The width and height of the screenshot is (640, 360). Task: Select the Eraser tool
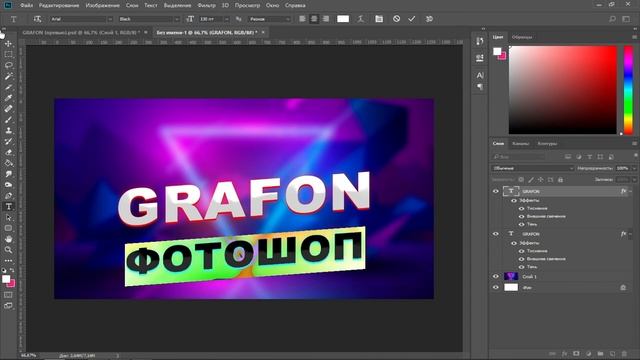click(8, 152)
